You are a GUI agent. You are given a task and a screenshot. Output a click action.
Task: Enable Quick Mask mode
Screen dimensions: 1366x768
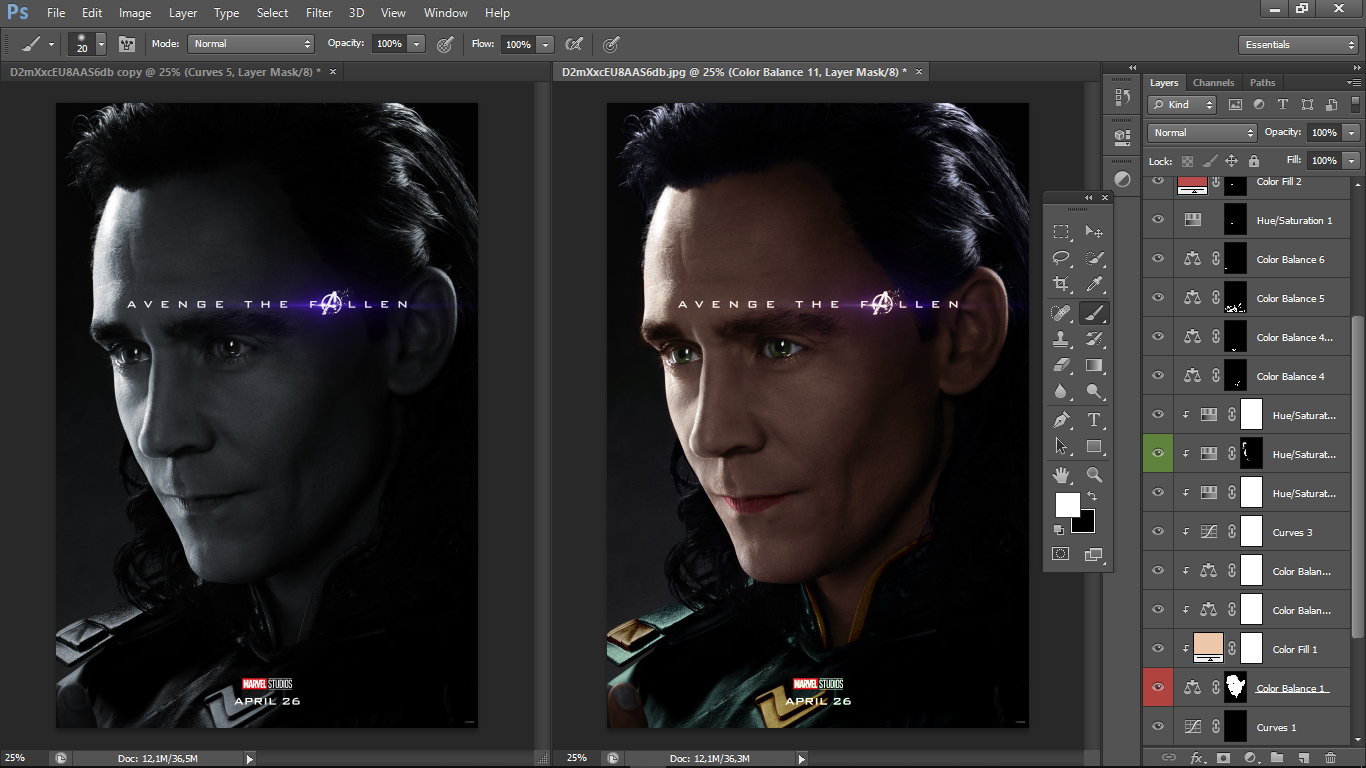coord(1061,554)
